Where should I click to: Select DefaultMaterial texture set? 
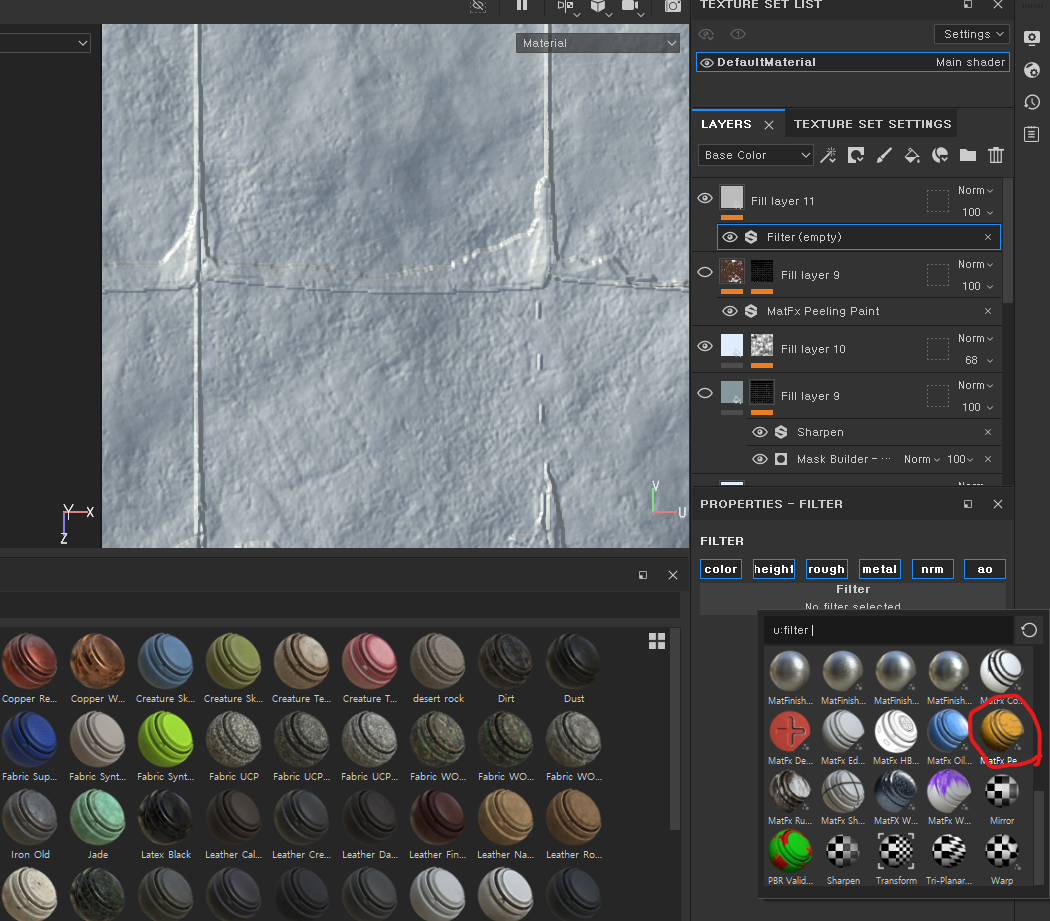click(852, 62)
